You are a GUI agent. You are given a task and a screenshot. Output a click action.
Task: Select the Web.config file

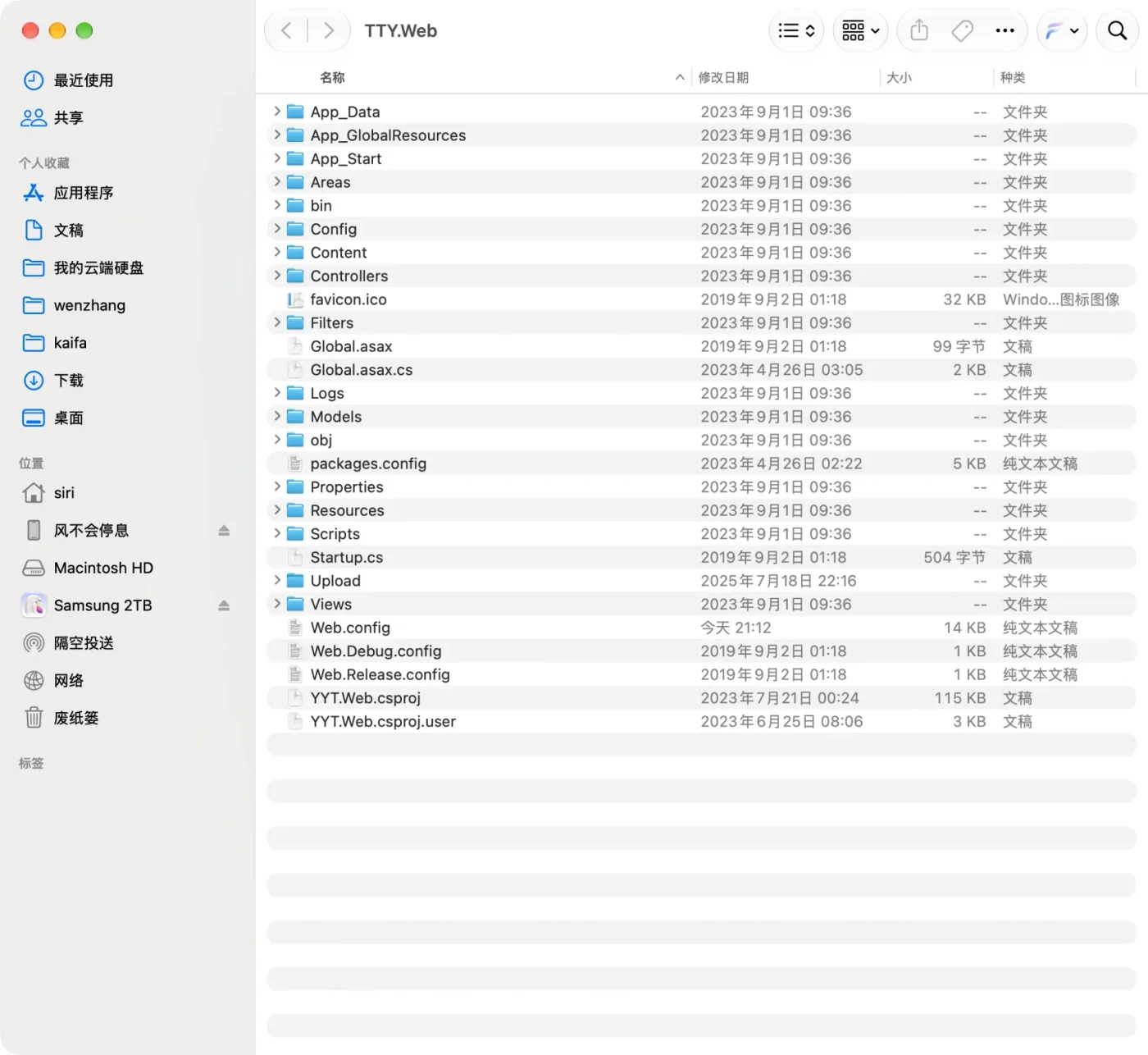click(x=702, y=628)
